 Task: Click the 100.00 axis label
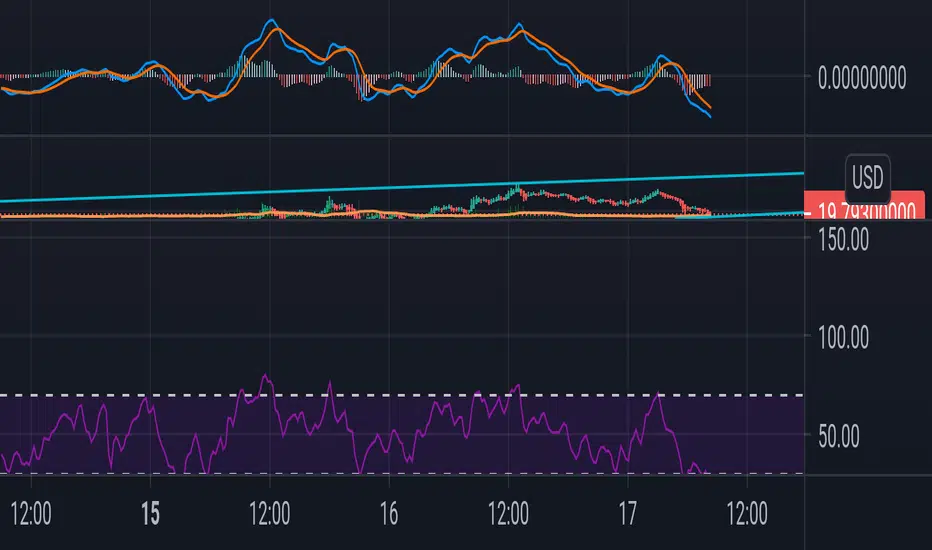(x=843, y=338)
